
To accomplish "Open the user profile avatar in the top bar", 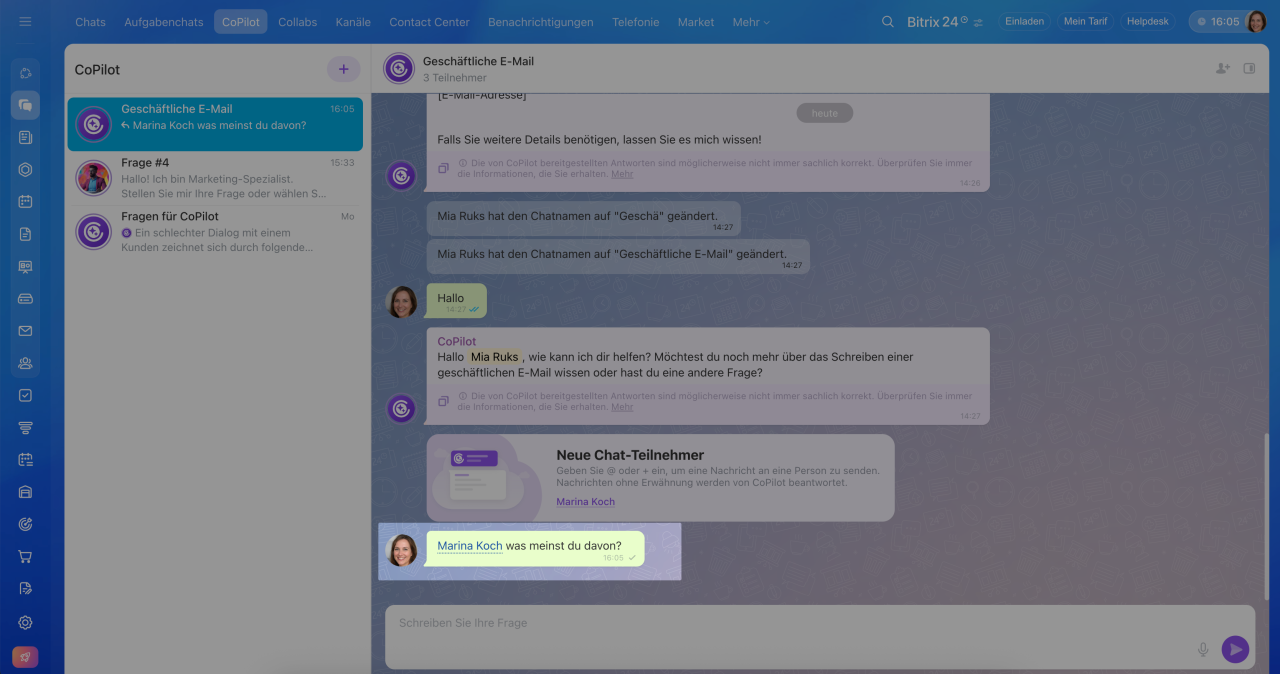I will tap(1256, 21).
